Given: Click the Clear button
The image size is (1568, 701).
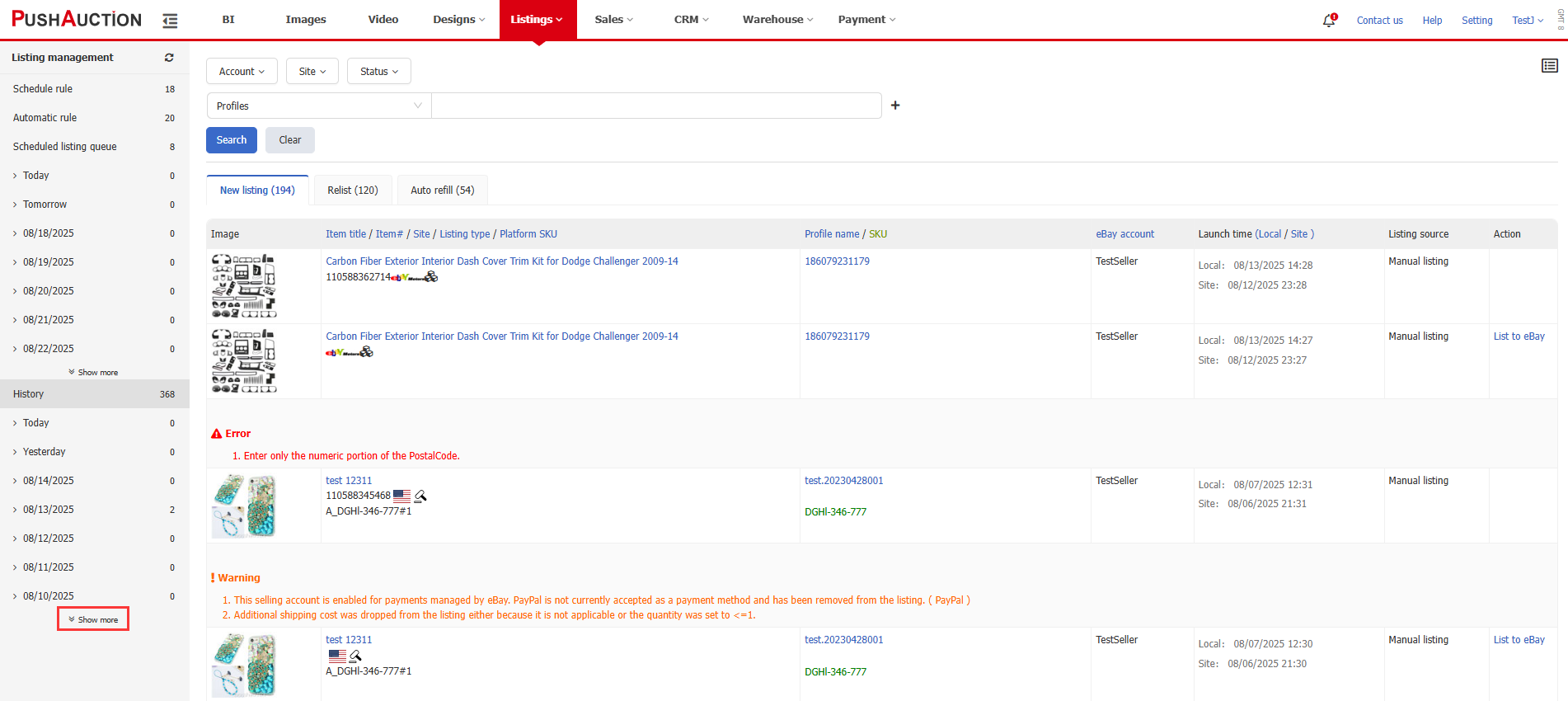Looking at the screenshot, I should tap(290, 140).
